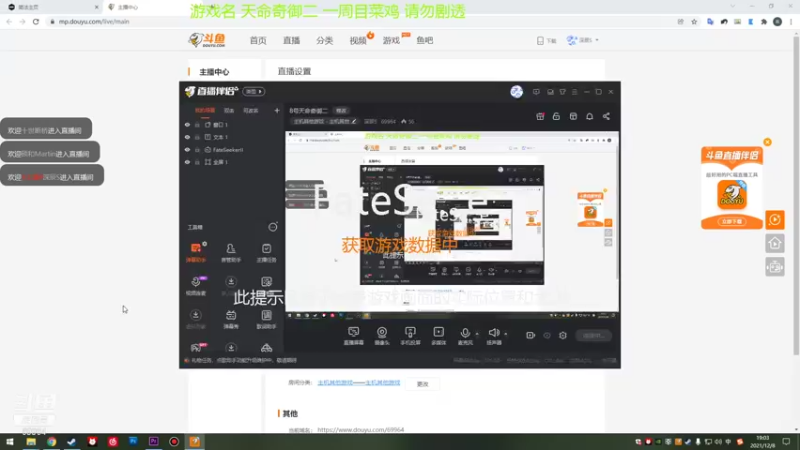Open Chrome from the taskbar
The height and width of the screenshot is (450, 800).
52,442
